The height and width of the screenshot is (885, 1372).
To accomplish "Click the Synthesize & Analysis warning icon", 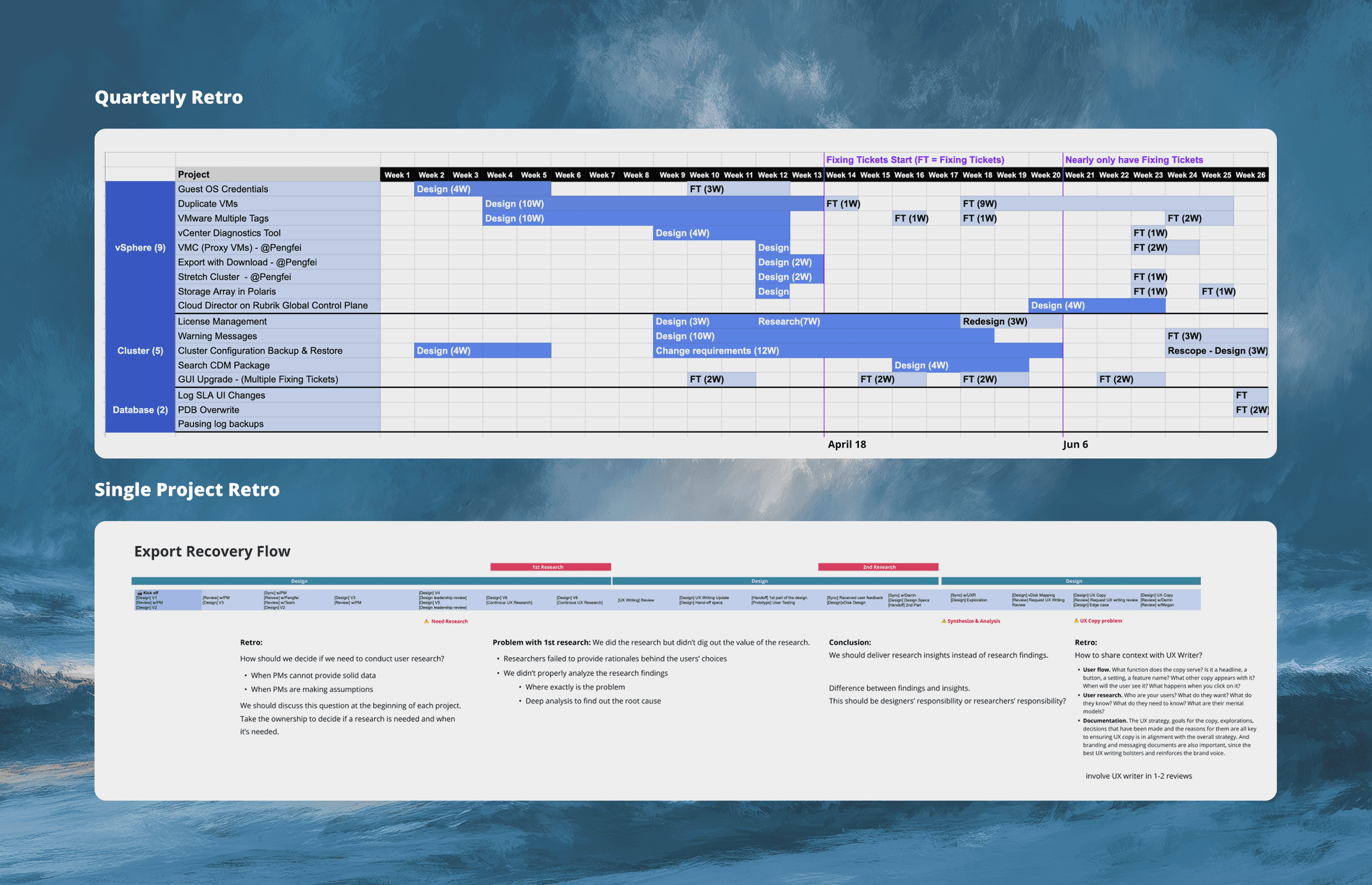I will pos(943,621).
